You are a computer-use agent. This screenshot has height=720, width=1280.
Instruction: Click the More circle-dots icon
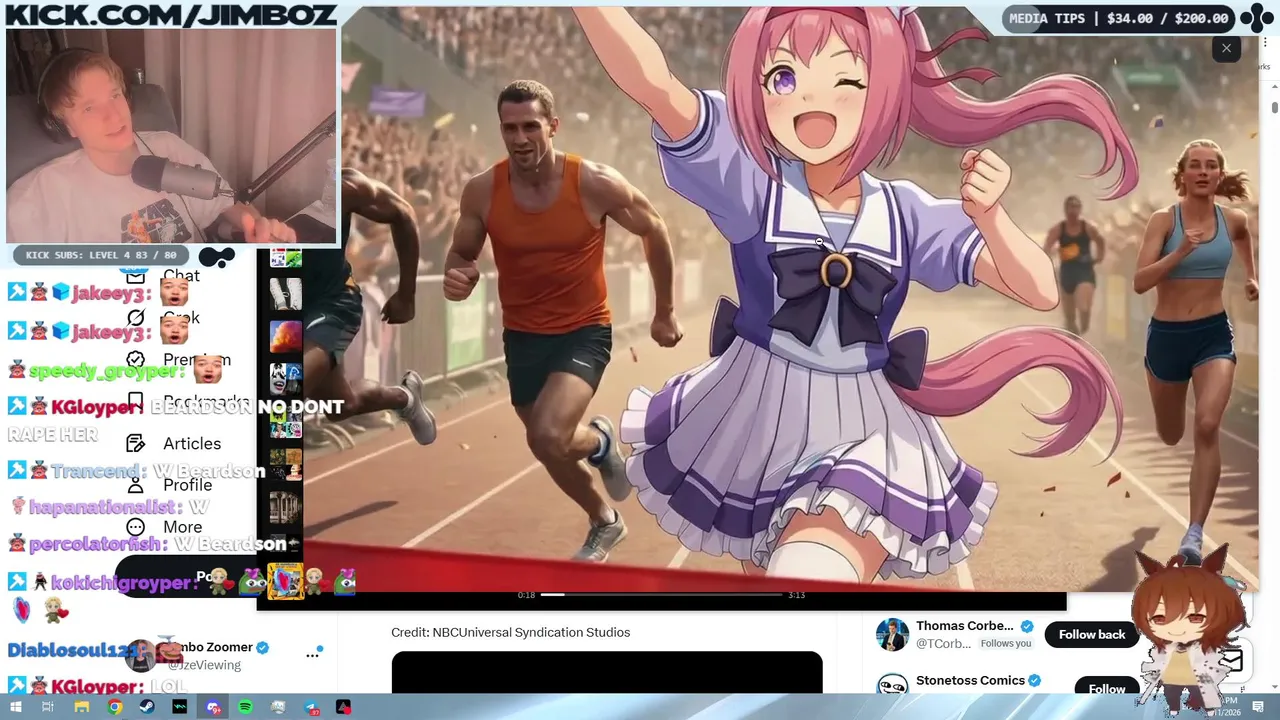pyautogui.click(x=135, y=527)
